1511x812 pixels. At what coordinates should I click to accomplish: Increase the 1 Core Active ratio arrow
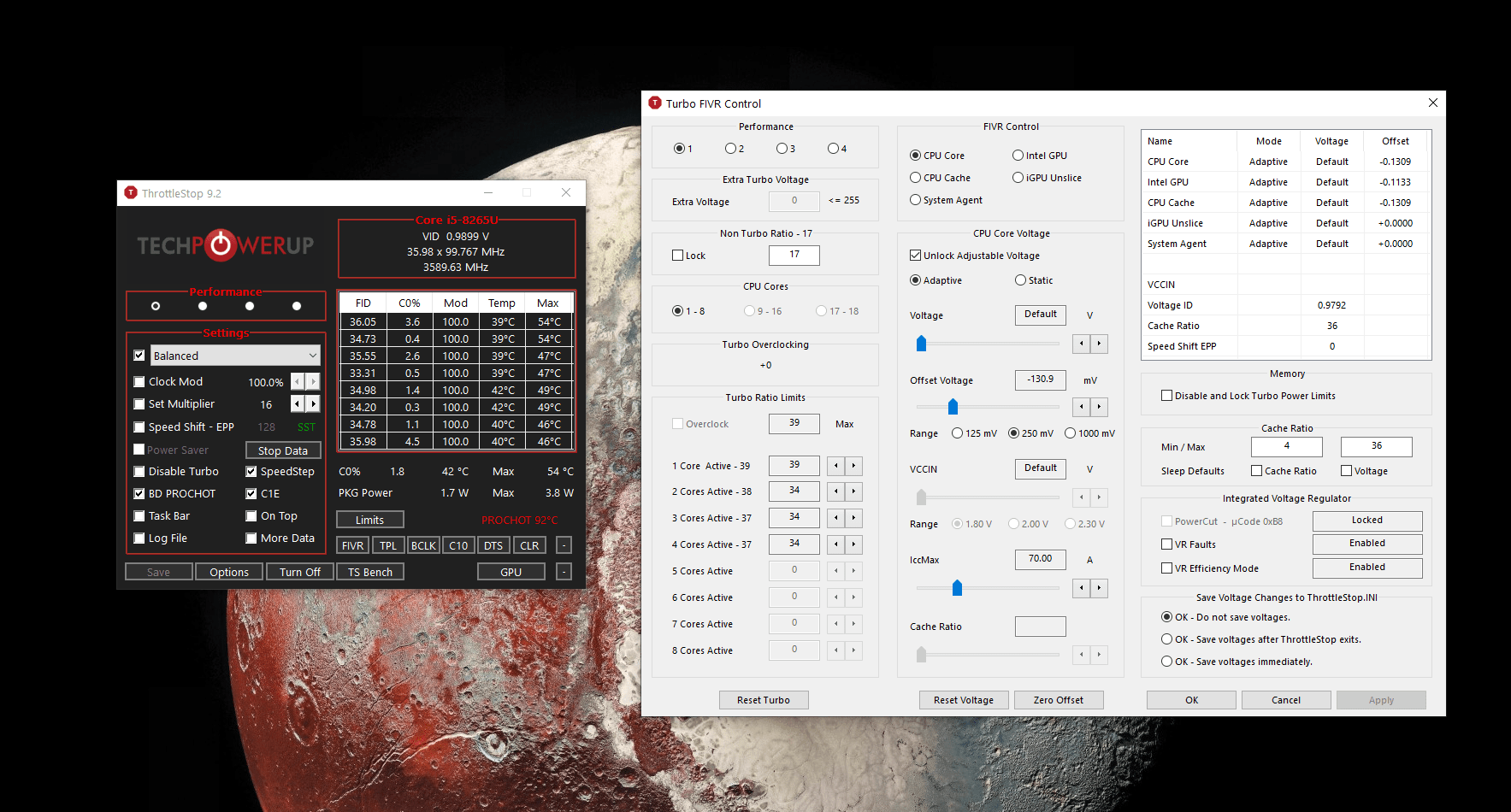(853, 466)
